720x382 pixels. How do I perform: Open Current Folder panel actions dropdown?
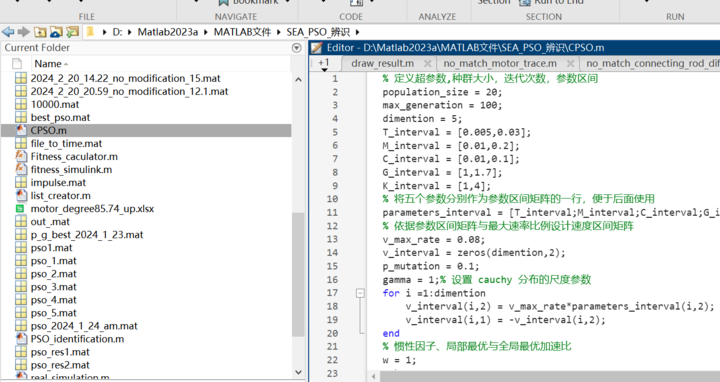(x=297, y=48)
